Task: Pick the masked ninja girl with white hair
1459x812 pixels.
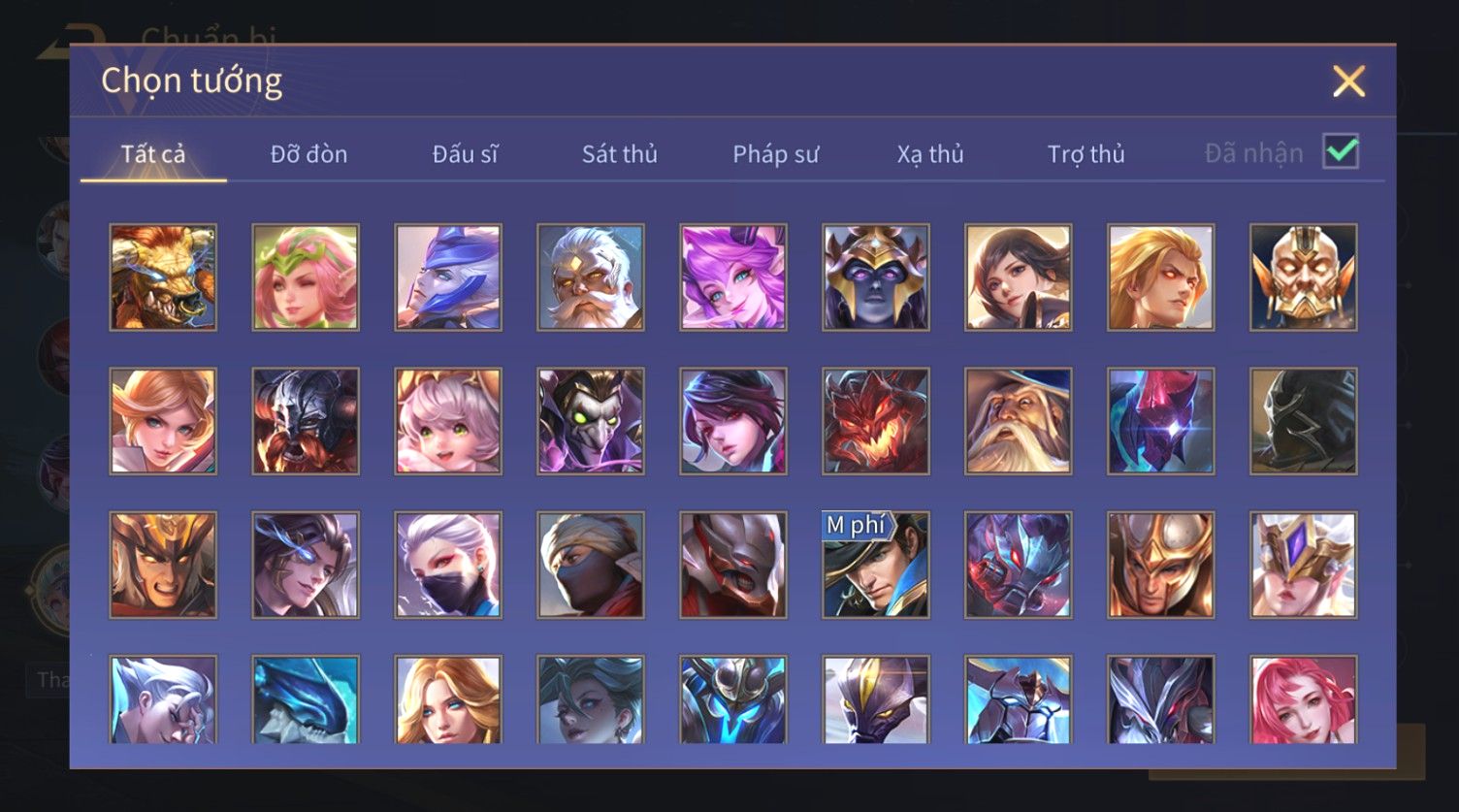Action: coord(448,565)
